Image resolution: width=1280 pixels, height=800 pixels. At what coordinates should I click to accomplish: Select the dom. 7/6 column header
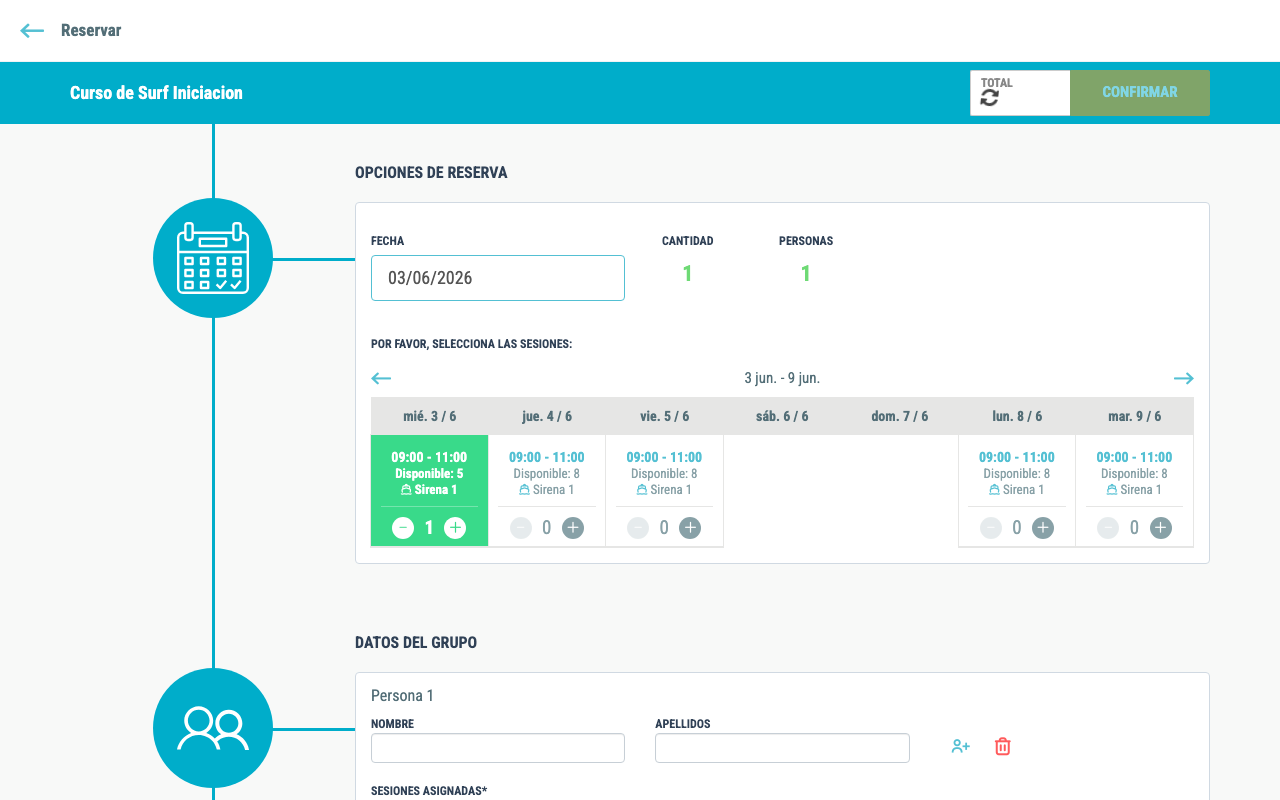pos(900,416)
